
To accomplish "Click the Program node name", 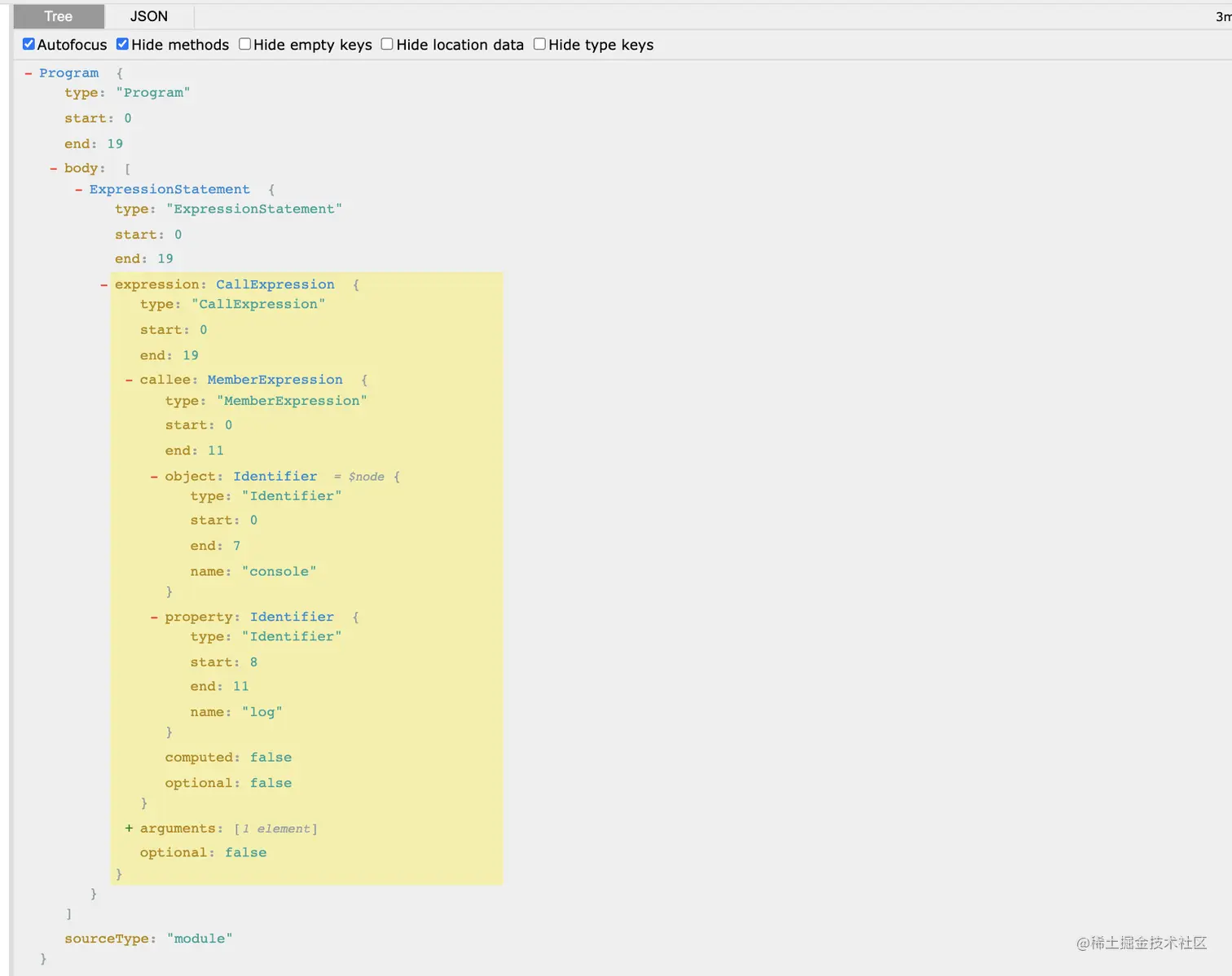I will (69, 73).
